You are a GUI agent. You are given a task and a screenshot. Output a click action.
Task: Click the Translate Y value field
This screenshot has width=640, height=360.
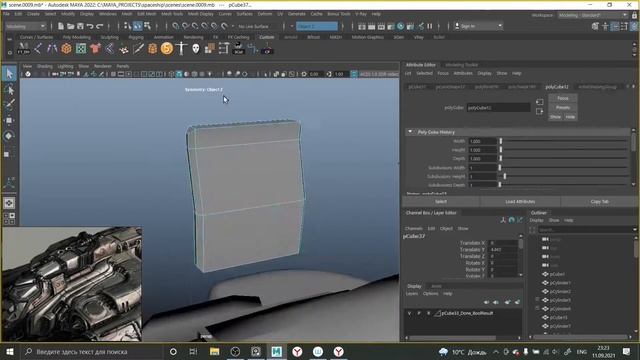coord(504,249)
